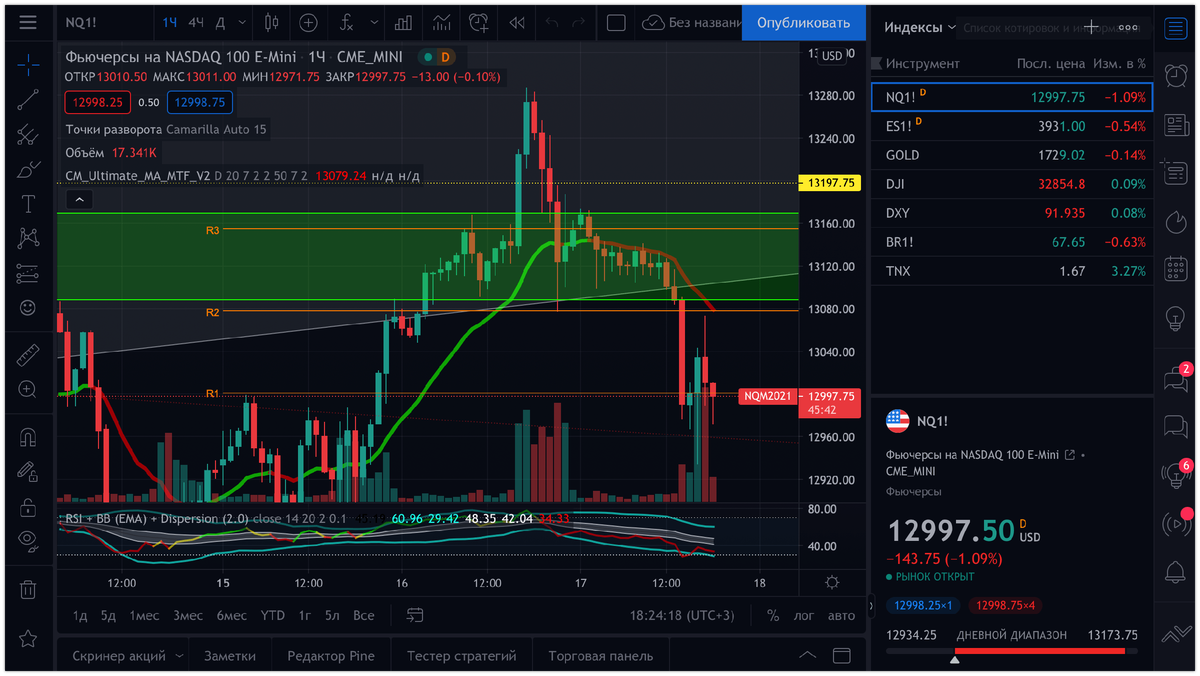
Task: Toggle percent scale mode
Action: point(773,615)
